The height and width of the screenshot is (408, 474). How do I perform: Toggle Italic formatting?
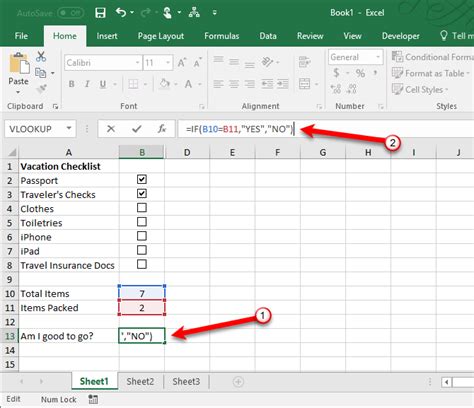pos(87,84)
